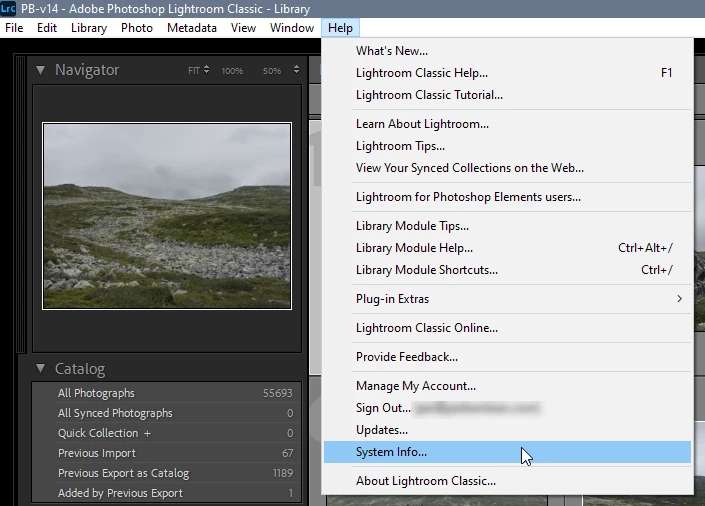
Task: Set Navigator zoom to 100%
Action: [x=232, y=71]
